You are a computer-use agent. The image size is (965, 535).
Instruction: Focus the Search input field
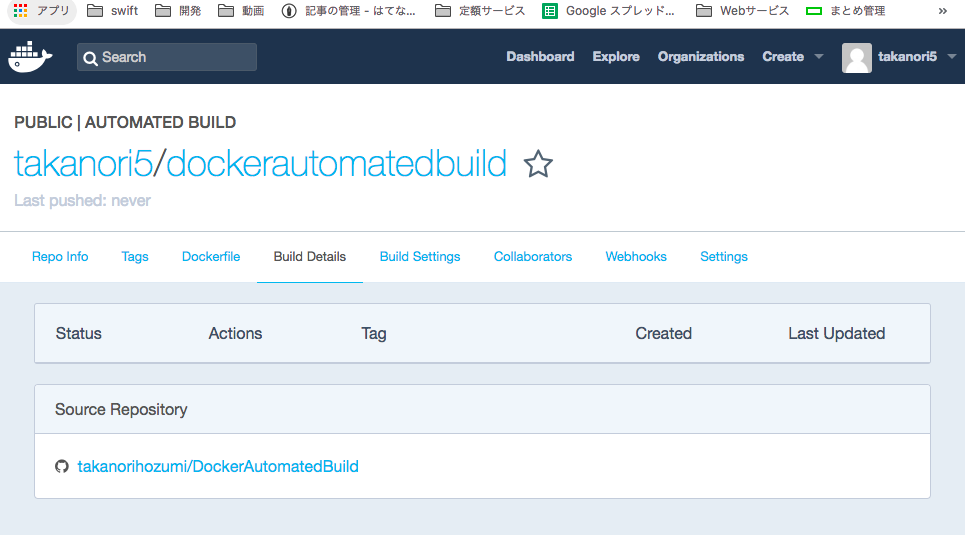click(167, 57)
